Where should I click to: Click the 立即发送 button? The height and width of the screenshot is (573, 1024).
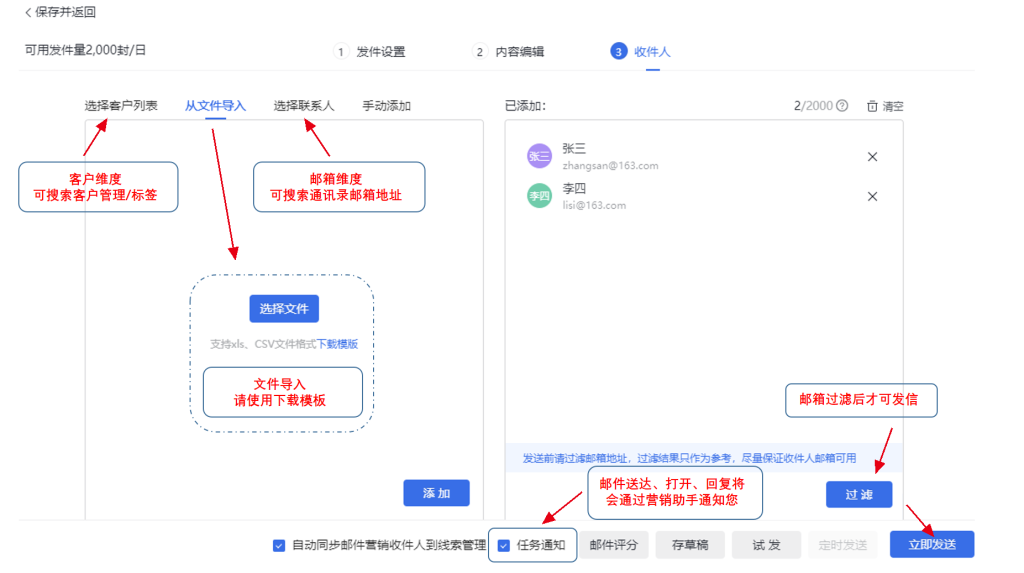931,545
